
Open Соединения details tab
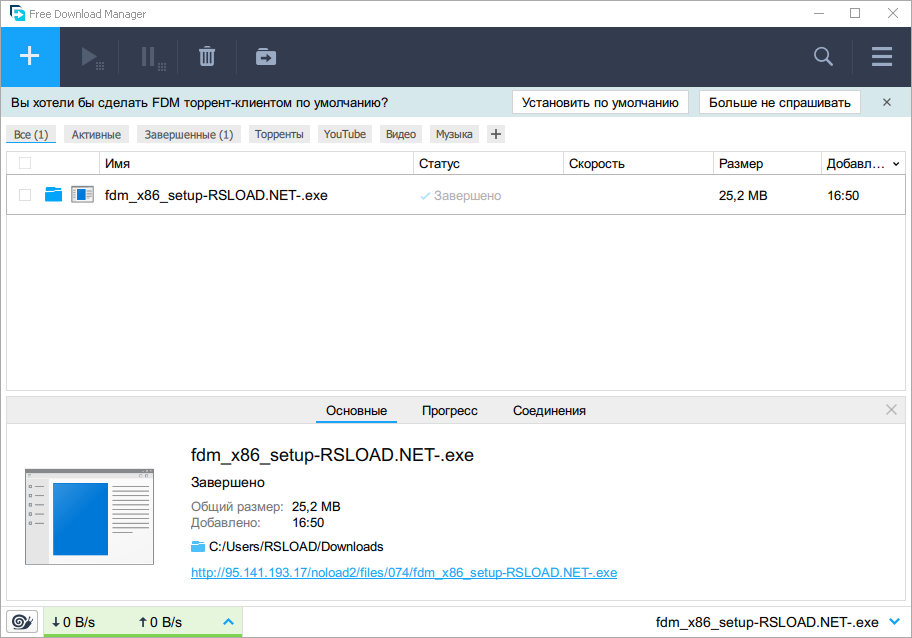point(549,411)
